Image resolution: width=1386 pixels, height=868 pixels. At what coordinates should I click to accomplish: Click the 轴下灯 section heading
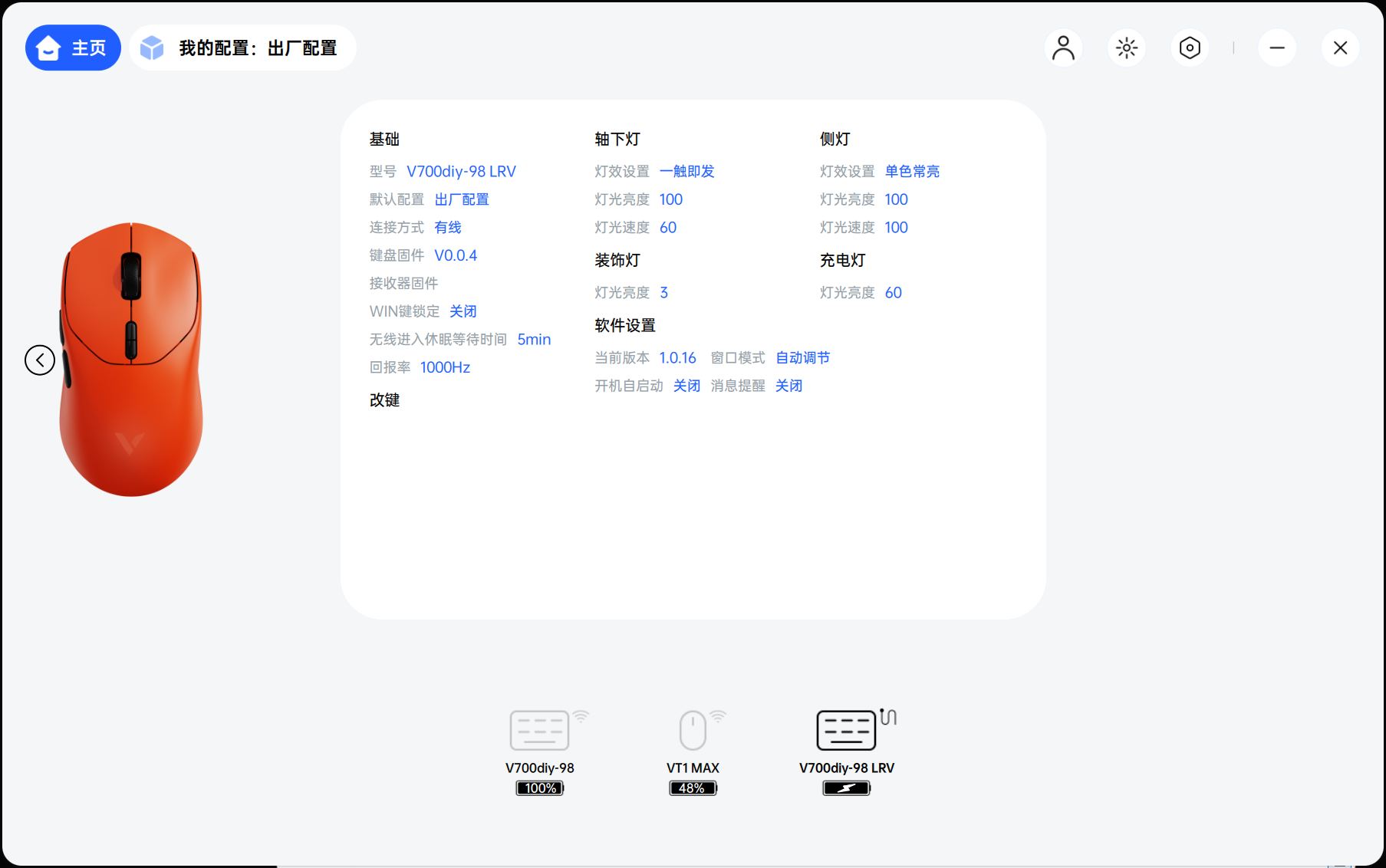[617, 139]
